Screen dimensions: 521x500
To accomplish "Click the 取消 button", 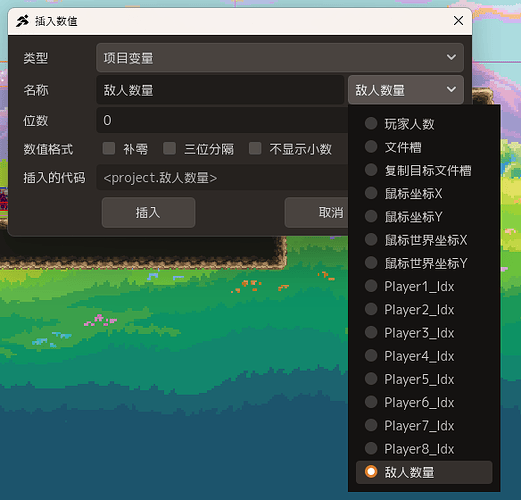I will coord(316,212).
